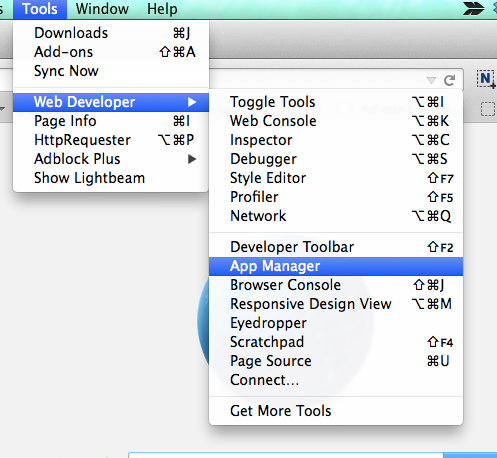Launch HttpRequester from the Tools menu
Image resolution: width=497 pixels, height=458 pixels.
[111, 140]
